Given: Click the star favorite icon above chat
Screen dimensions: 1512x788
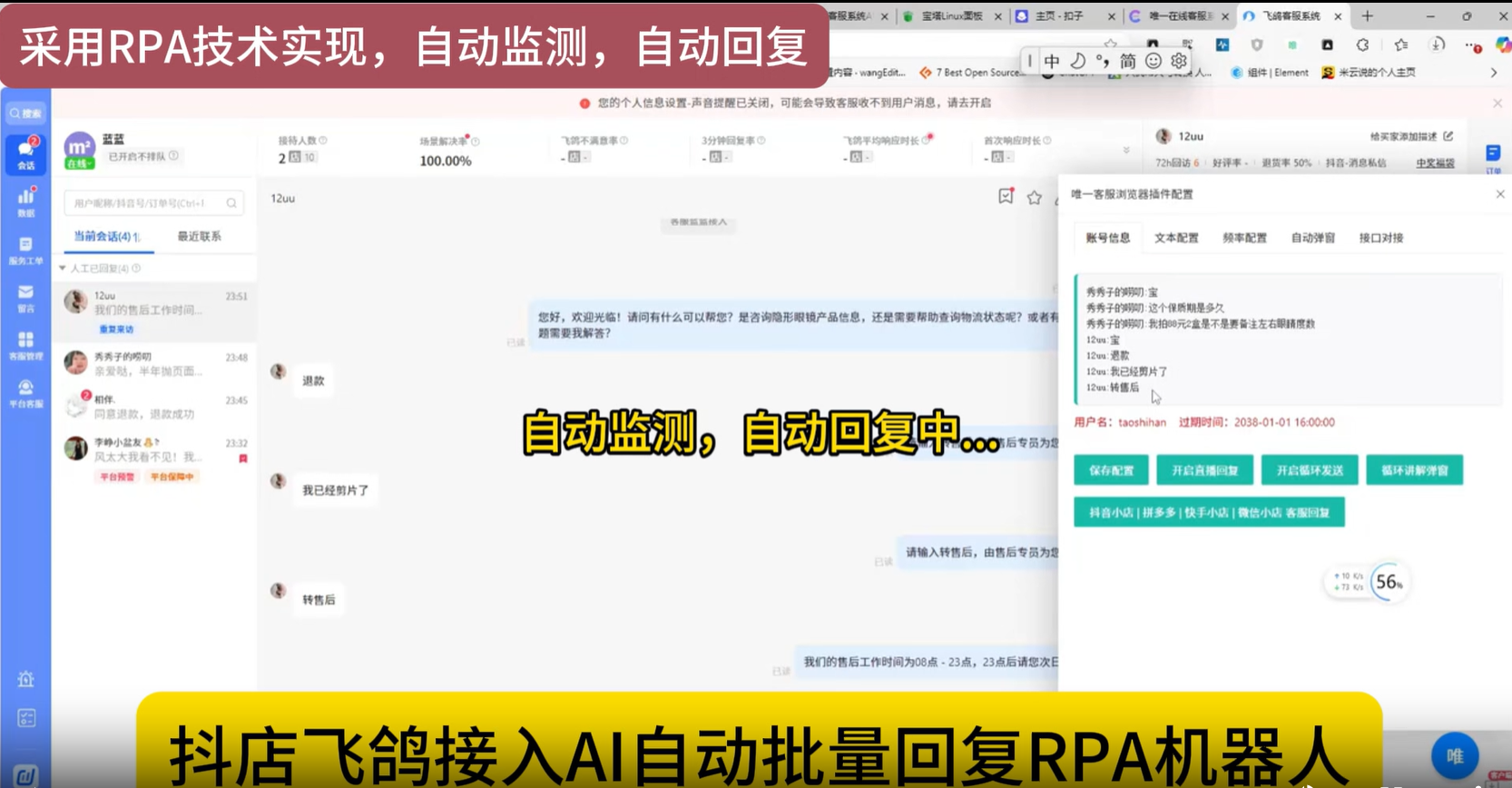Looking at the screenshot, I should pos(1034,197).
